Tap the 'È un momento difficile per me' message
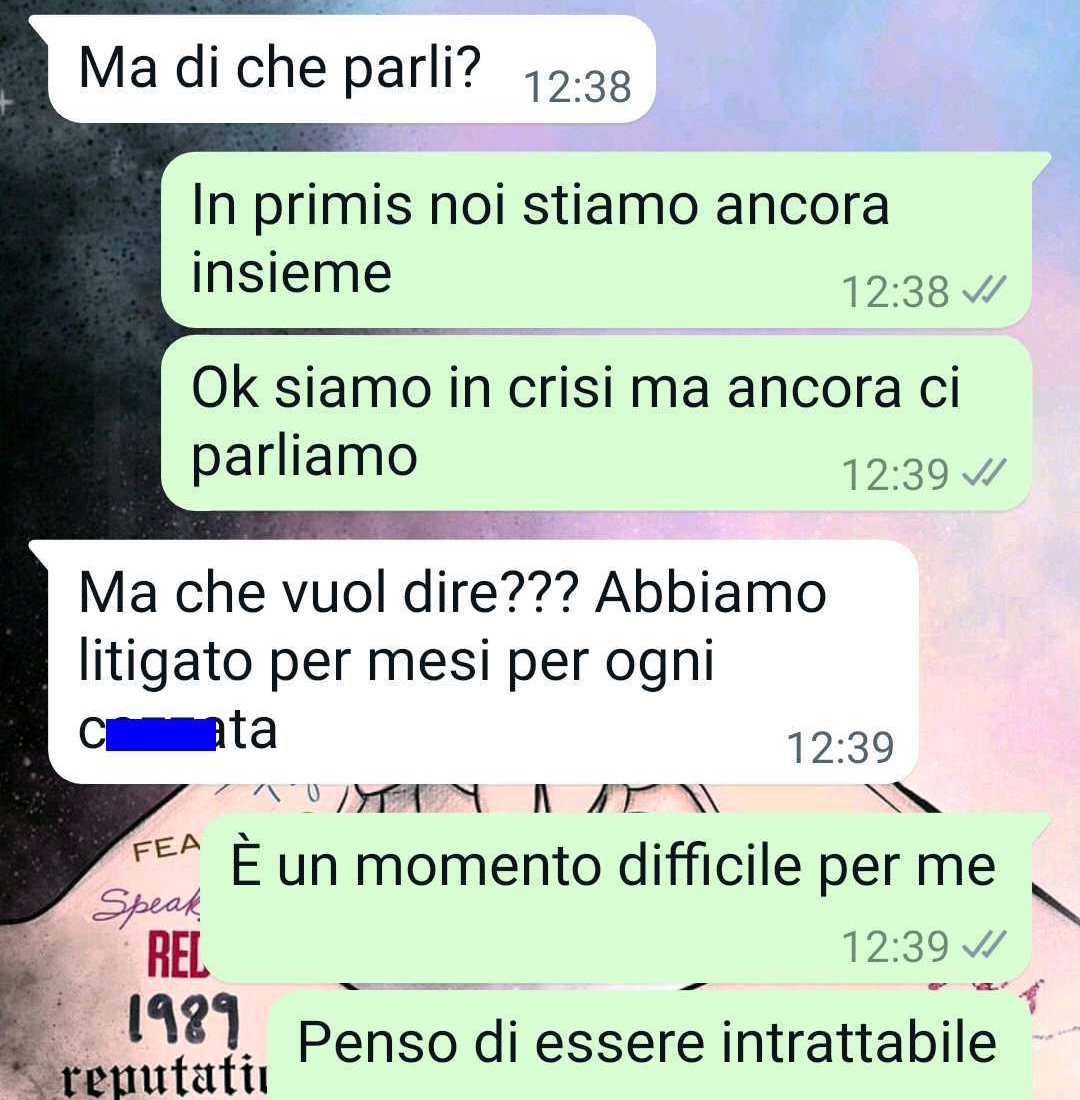1080x1100 pixels. (616, 899)
